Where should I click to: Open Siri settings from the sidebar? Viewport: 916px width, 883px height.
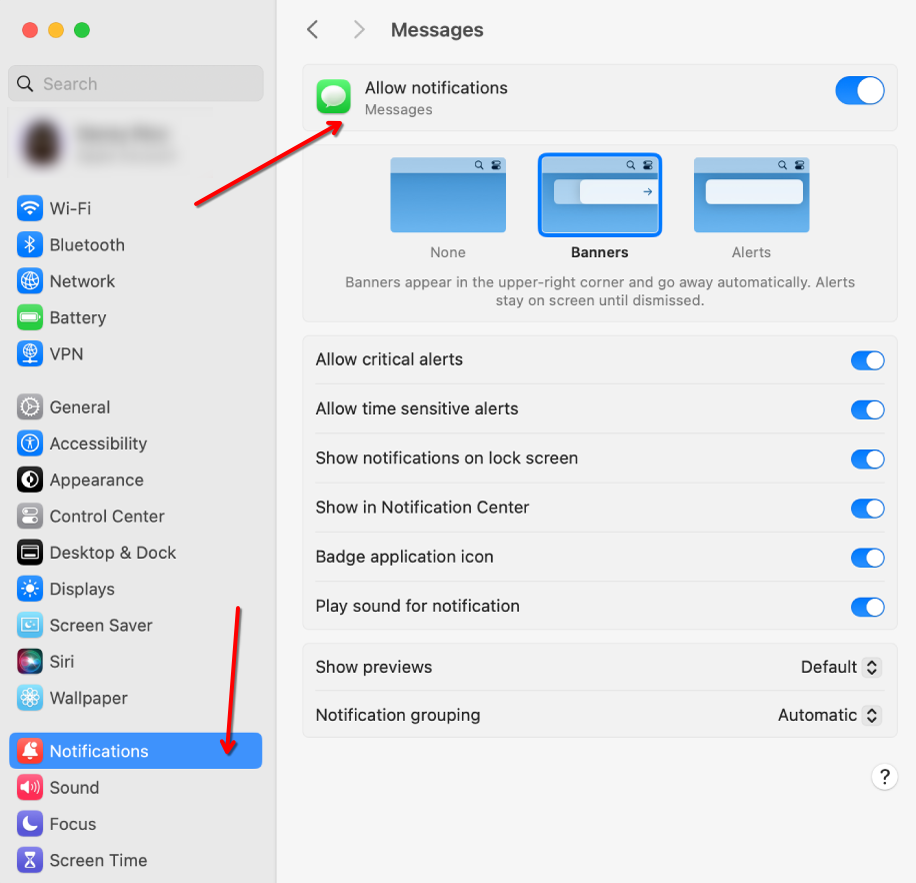click(63, 661)
